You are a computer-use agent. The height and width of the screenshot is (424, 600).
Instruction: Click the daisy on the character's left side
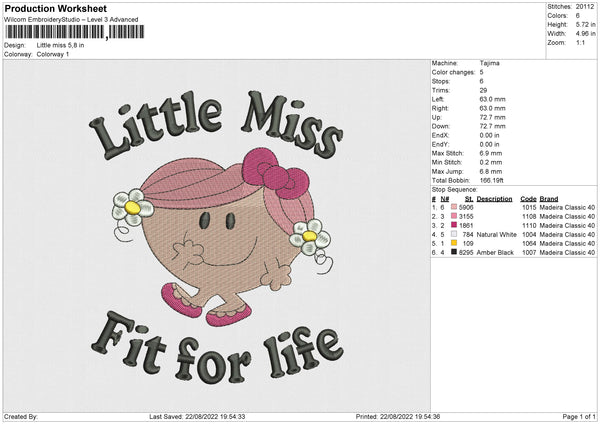[x=132, y=205]
